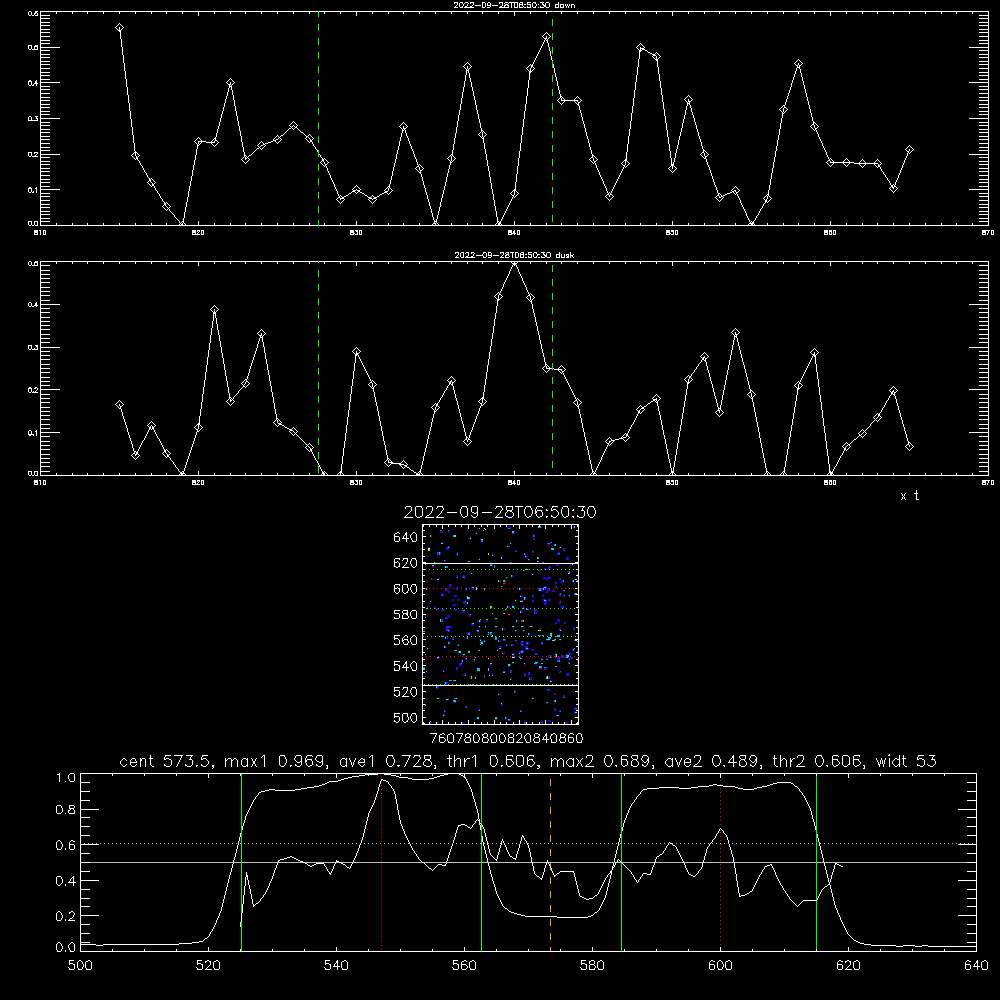This screenshot has height=1000, width=1000.
Task: Click the dawn curve peak diamond near 842
Action: [546, 37]
